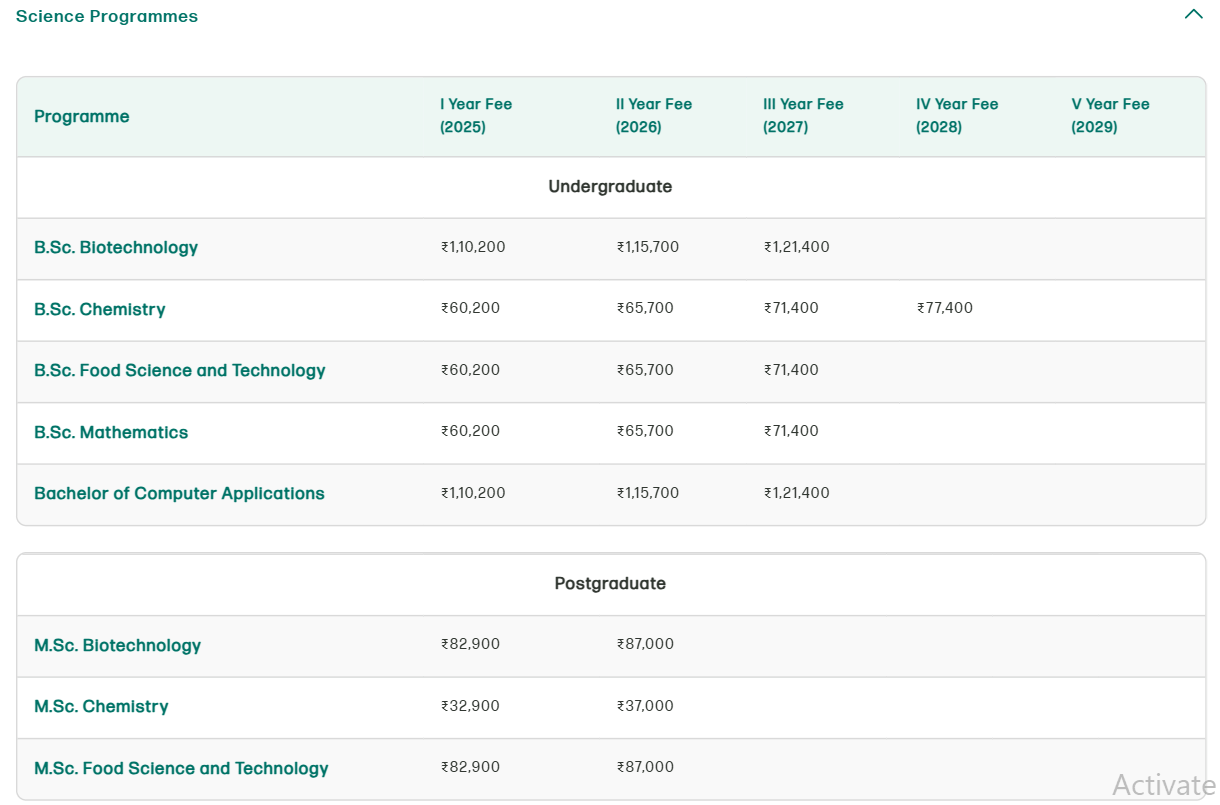Image resolution: width=1220 pixels, height=805 pixels.
Task: Select the IV Year Fee (2028) column header
Action: coord(957,115)
